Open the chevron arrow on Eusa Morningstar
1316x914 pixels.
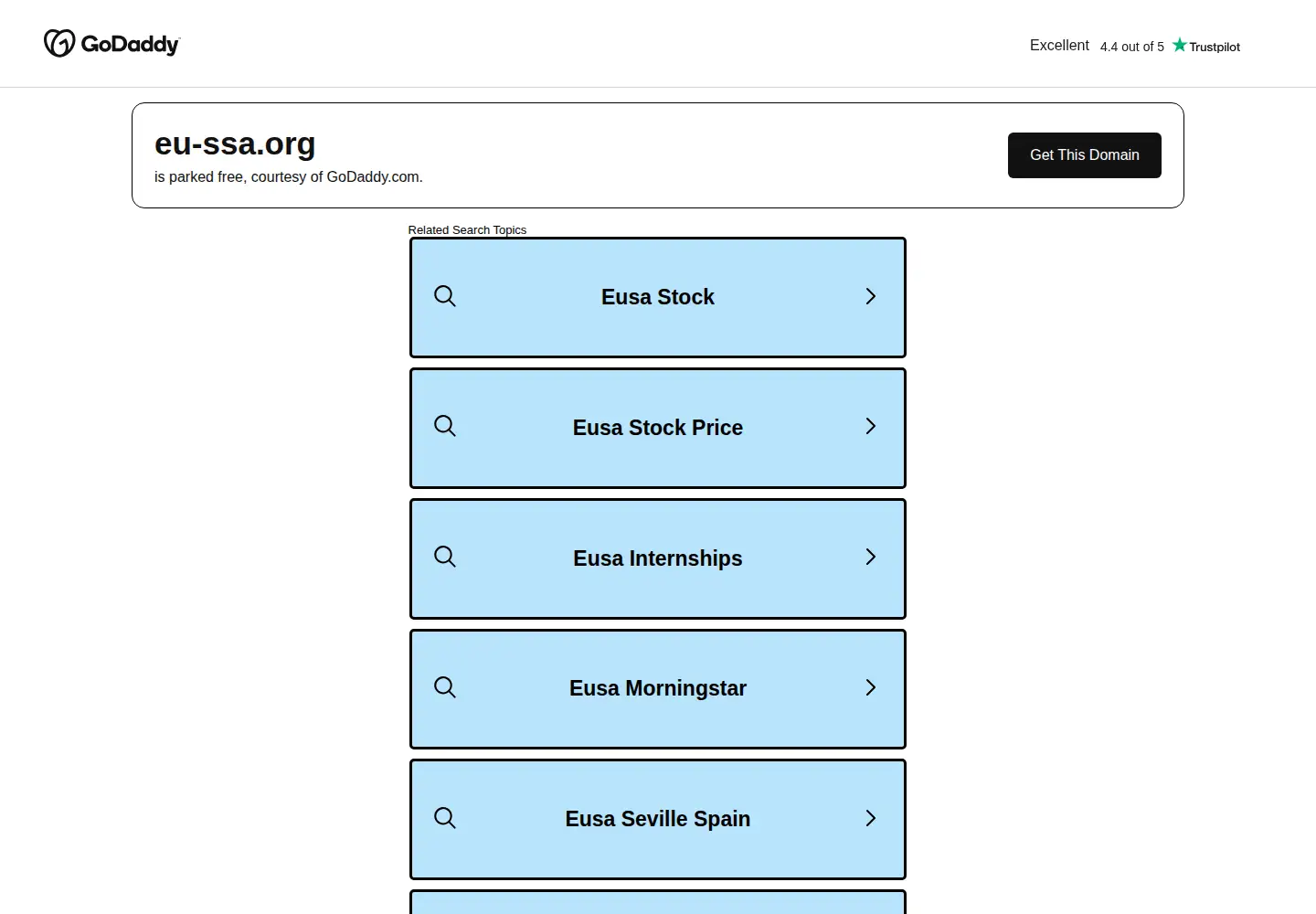click(x=871, y=687)
